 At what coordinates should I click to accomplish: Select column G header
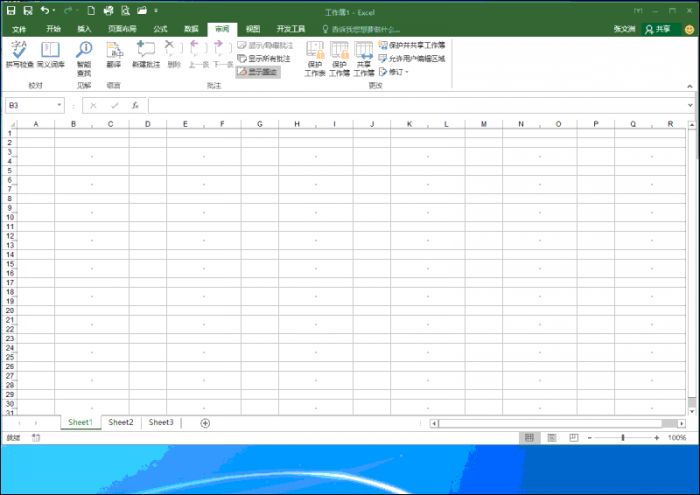tap(260, 124)
